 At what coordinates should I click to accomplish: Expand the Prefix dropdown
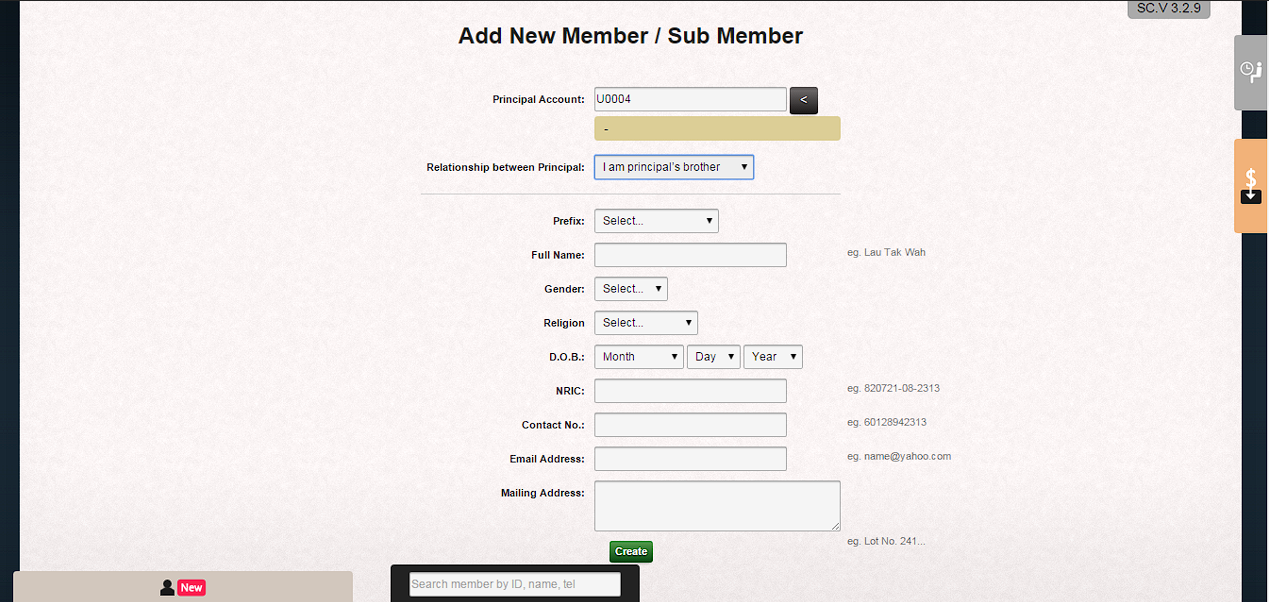[656, 221]
